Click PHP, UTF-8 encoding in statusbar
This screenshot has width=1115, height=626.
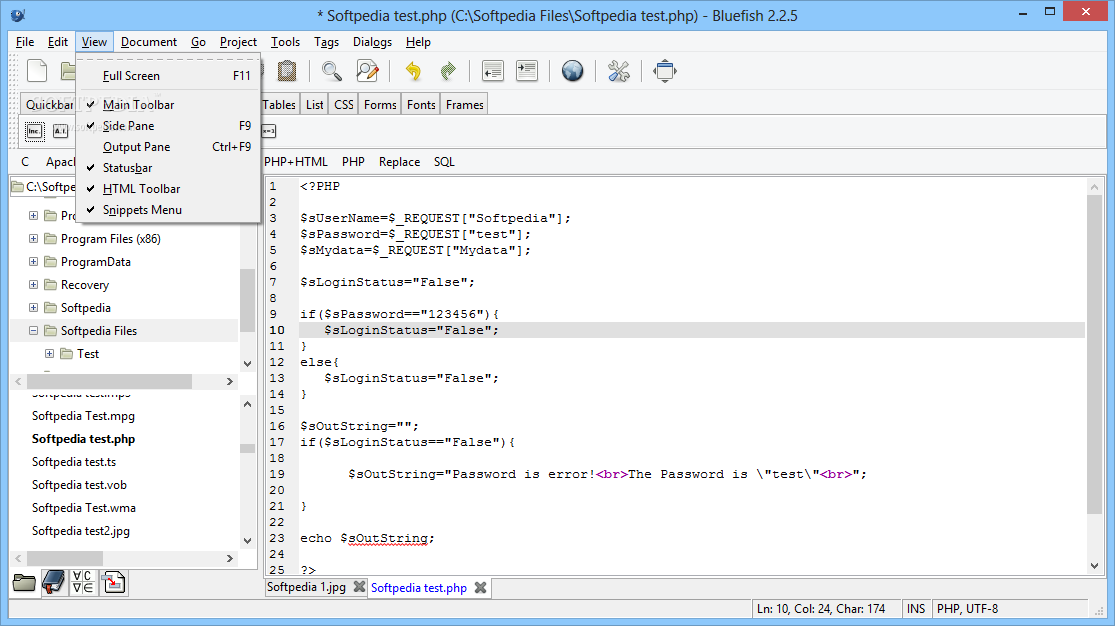(968, 609)
